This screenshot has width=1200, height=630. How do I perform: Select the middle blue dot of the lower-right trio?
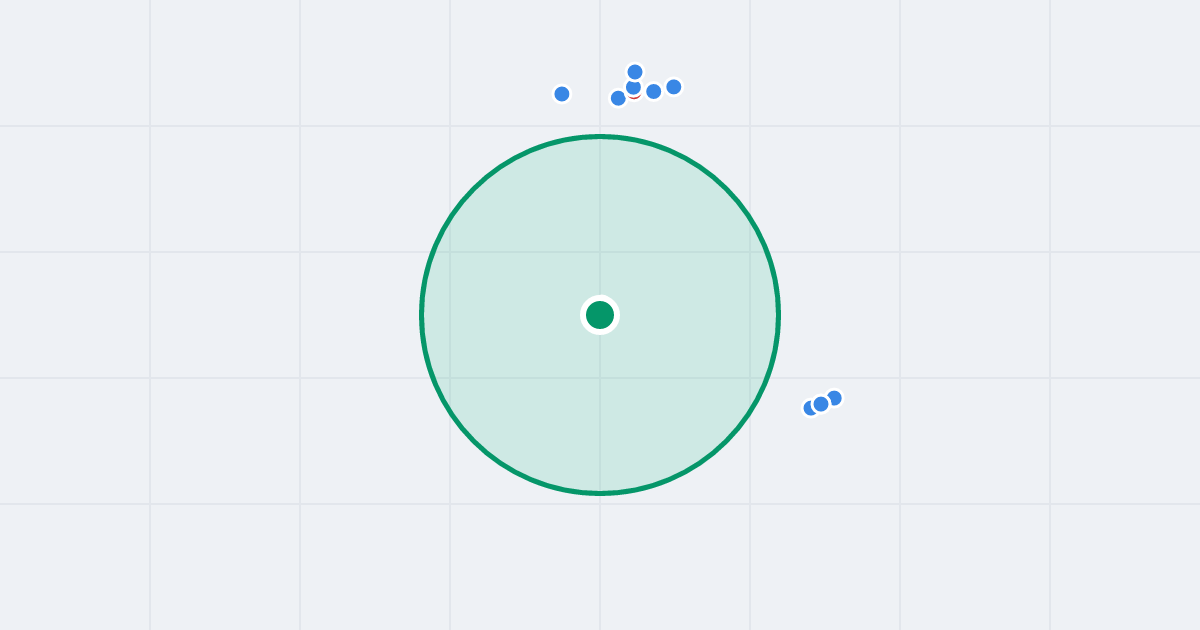(x=821, y=404)
